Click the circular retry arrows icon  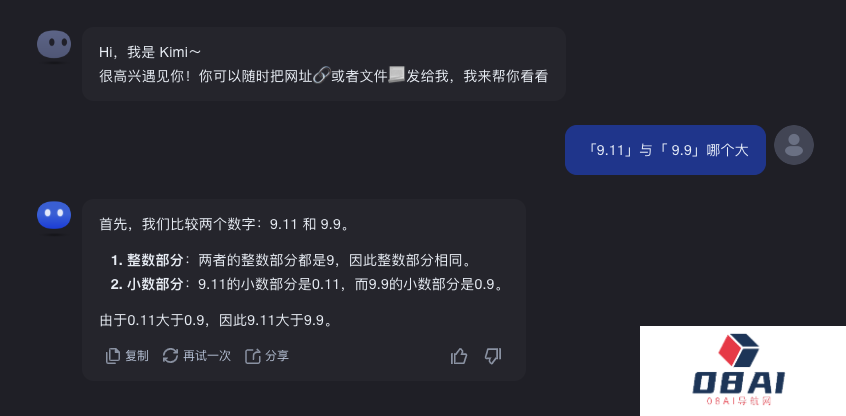pyautogui.click(x=170, y=355)
